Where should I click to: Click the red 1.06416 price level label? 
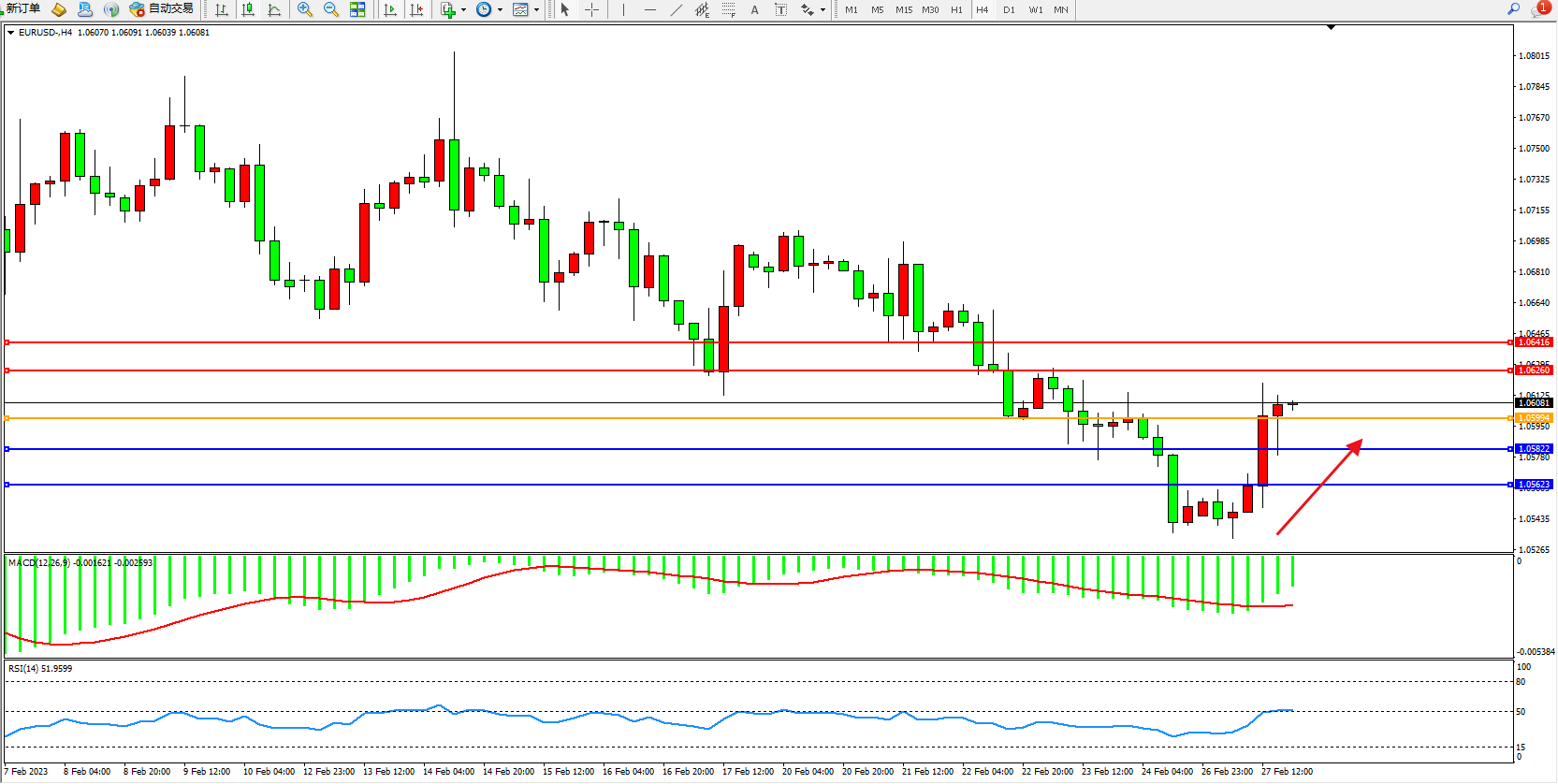[1534, 342]
